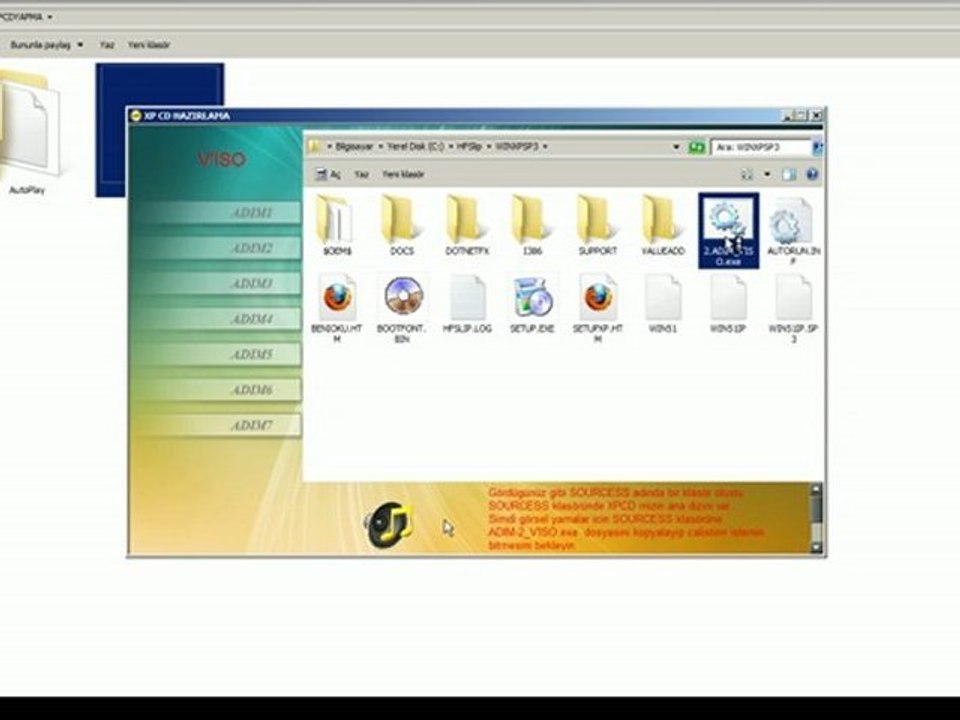Open the SUPPORT folder
Viewport: 960px width, 720px height.
point(598,225)
